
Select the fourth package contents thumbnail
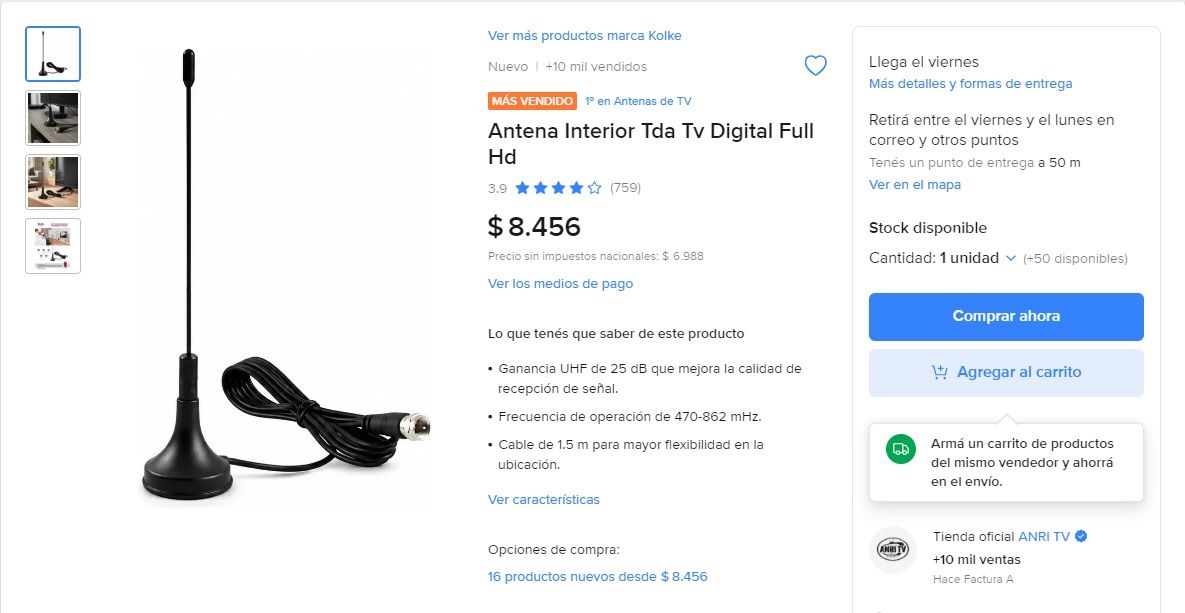click(53, 246)
